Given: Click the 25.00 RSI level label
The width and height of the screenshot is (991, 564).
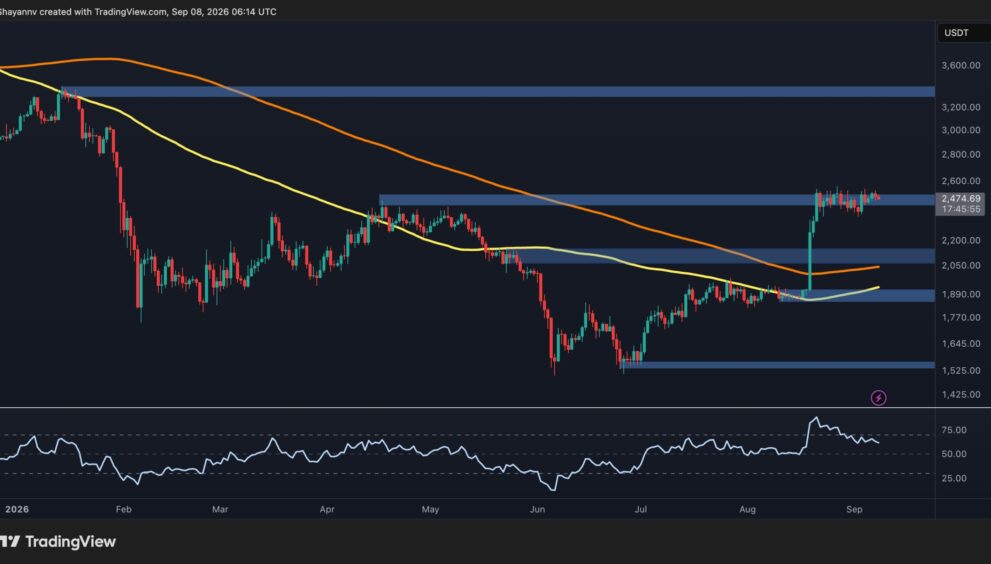Looking at the screenshot, I should tap(954, 478).
